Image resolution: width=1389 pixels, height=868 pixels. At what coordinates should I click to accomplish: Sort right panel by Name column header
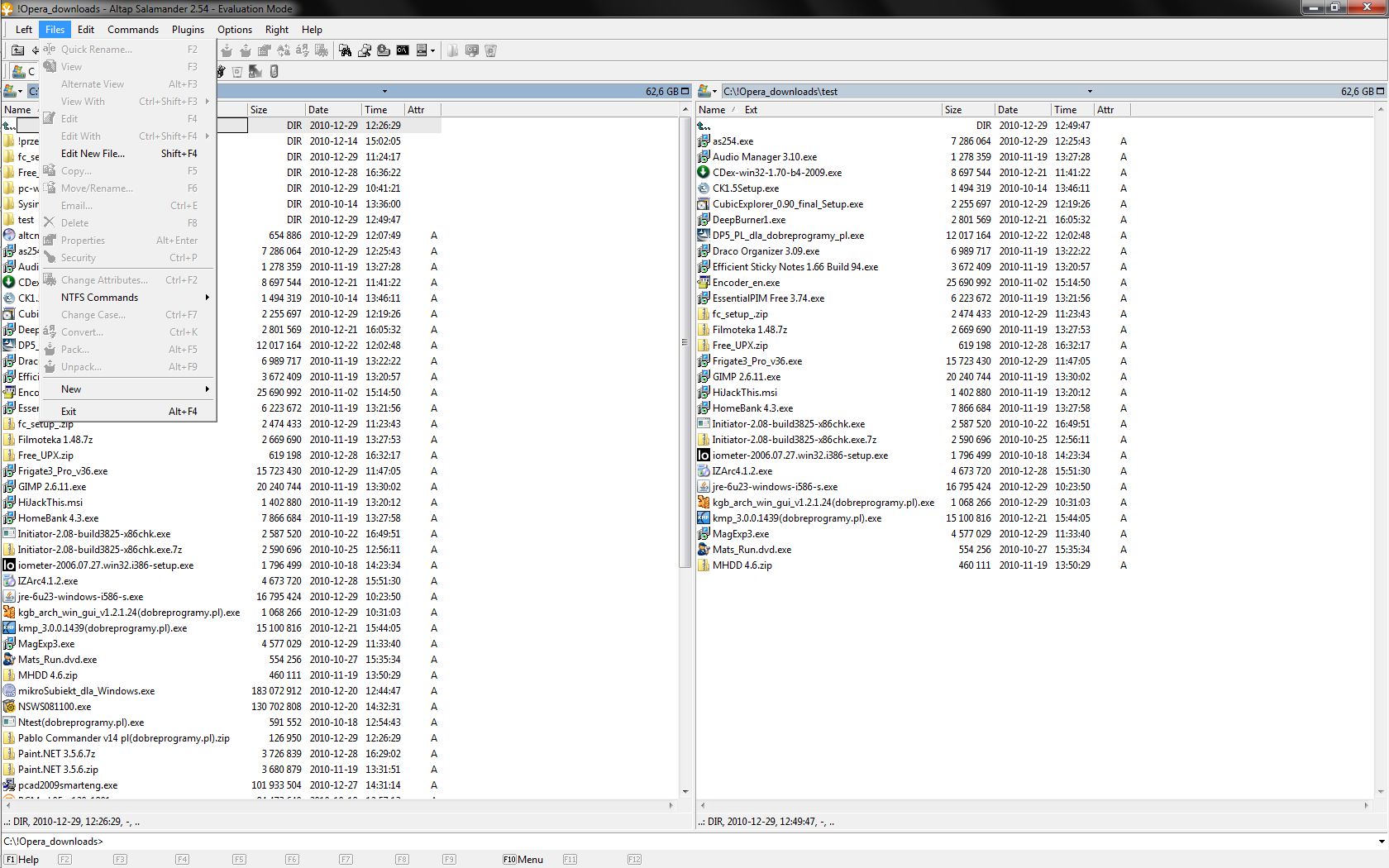coord(712,109)
